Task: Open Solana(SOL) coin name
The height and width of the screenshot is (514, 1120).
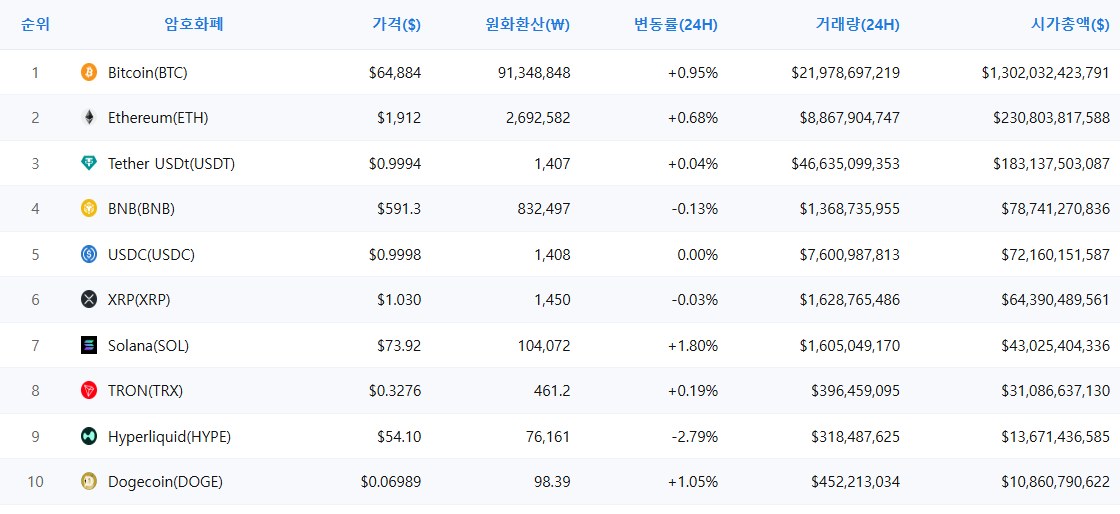Action: point(149,346)
